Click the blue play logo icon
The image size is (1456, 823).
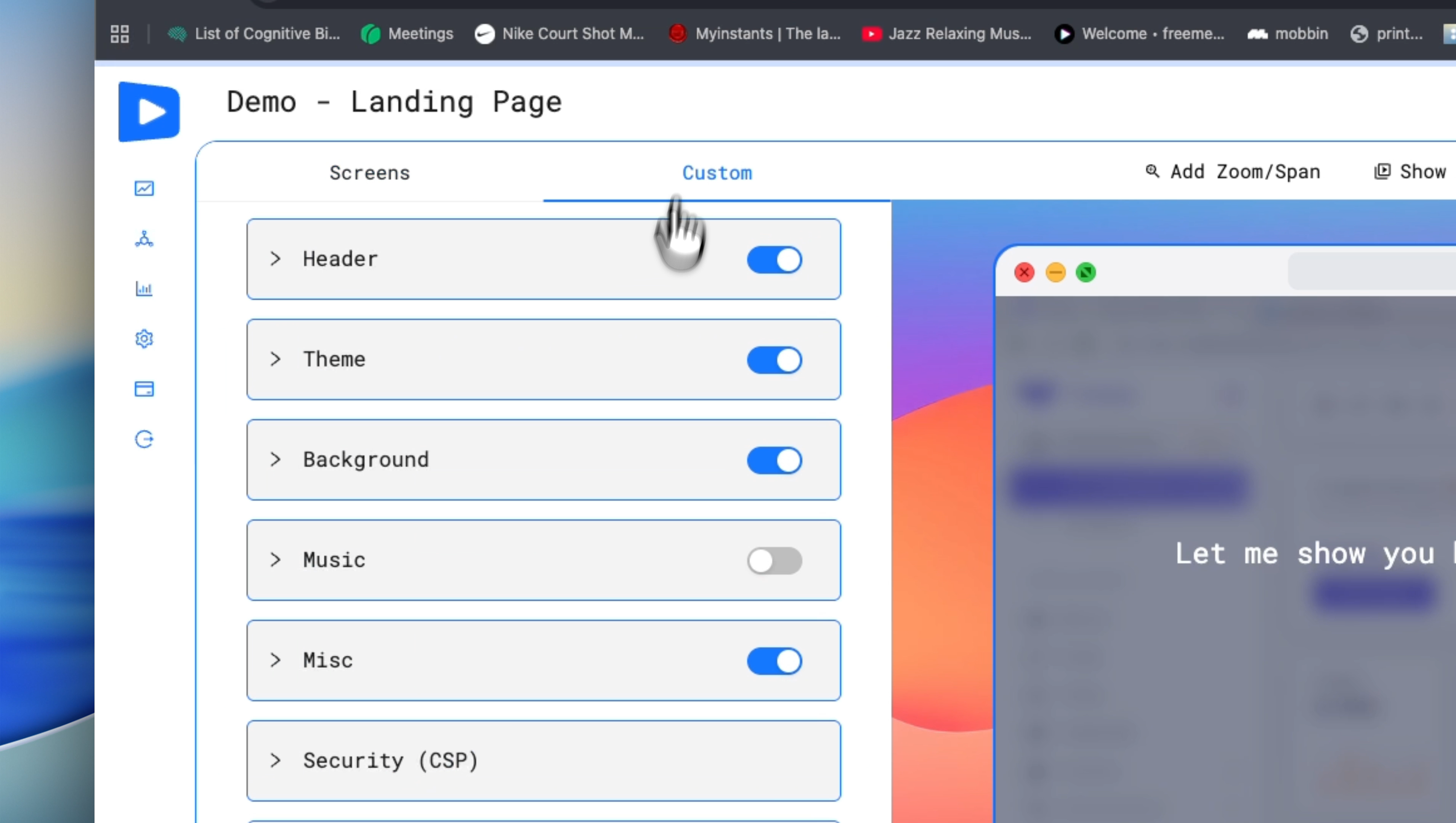click(x=149, y=111)
